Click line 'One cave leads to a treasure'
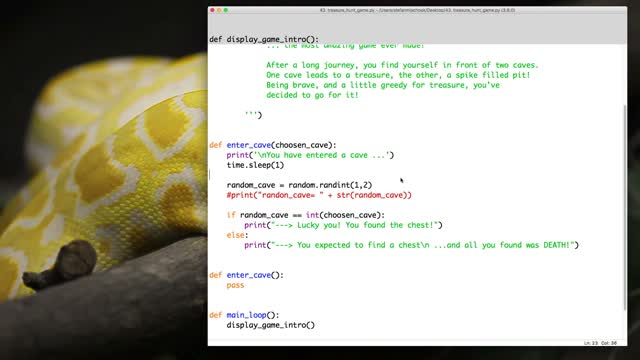The width and height of the screenshot is (640, 360). 398,75
